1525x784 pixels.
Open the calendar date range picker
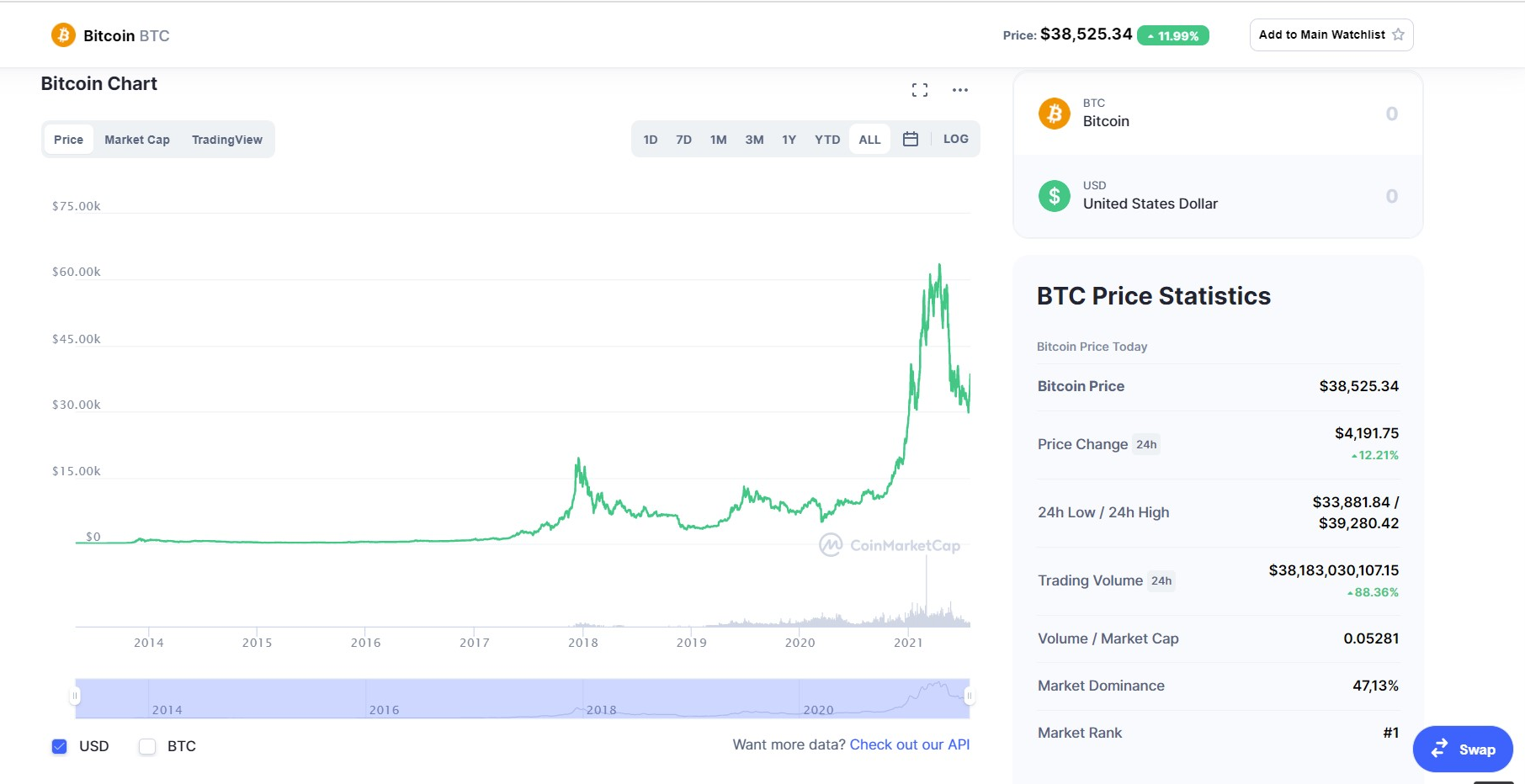click(x=911, y=140)
